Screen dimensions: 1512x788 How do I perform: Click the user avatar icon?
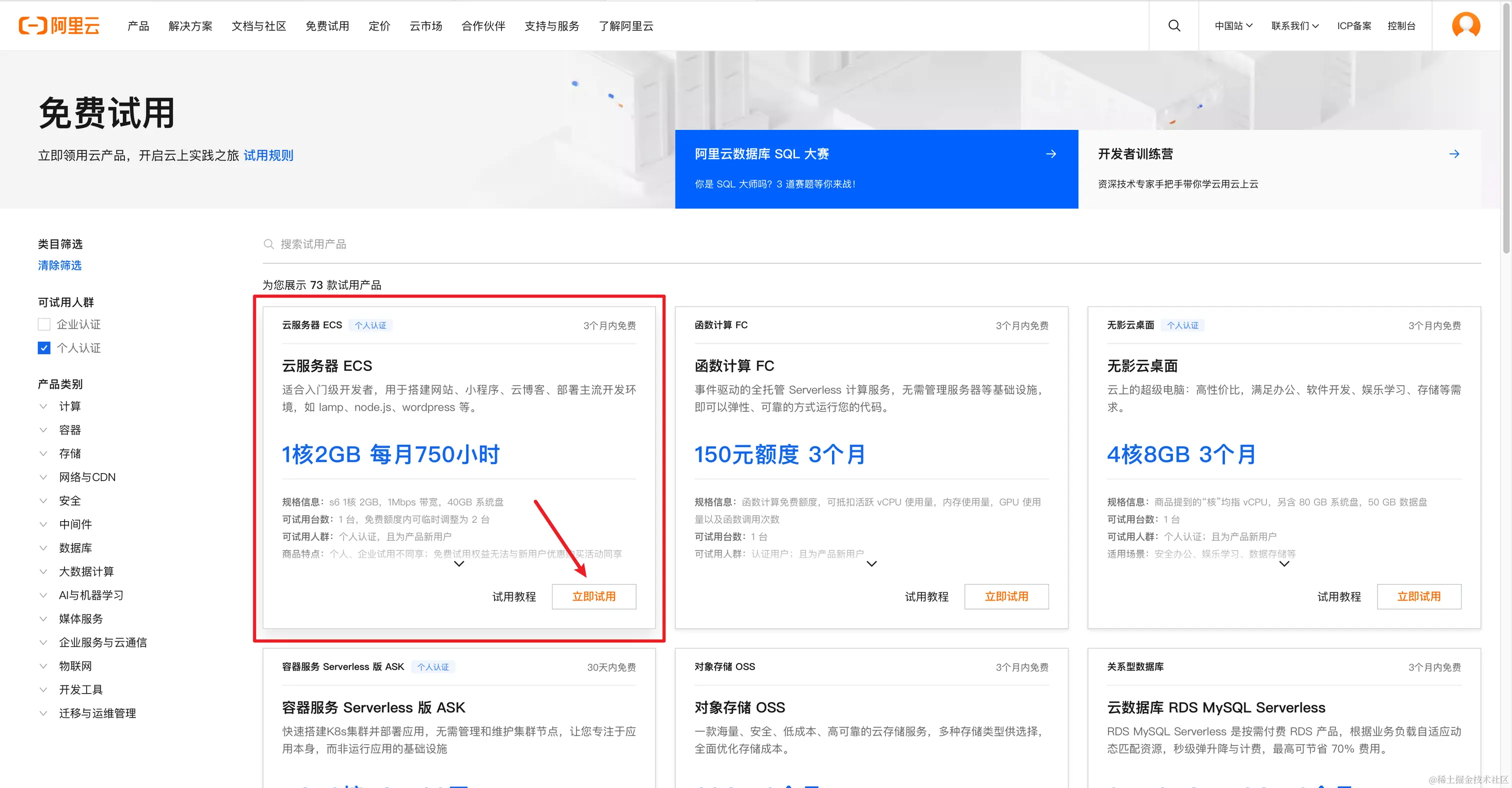[1465, 26]
